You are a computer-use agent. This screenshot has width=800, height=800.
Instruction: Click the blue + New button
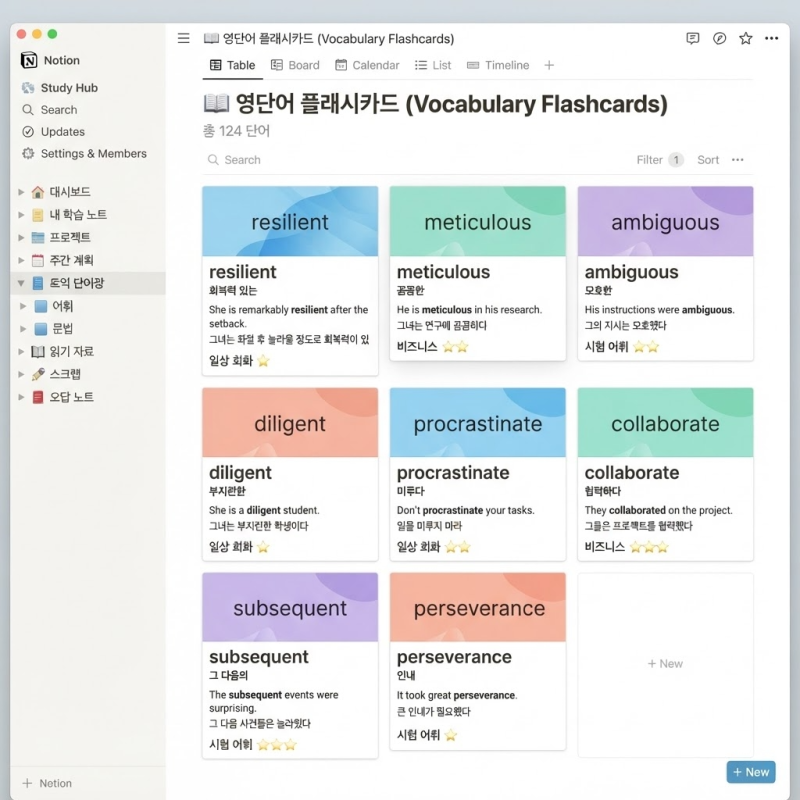[x=751, y=772]
